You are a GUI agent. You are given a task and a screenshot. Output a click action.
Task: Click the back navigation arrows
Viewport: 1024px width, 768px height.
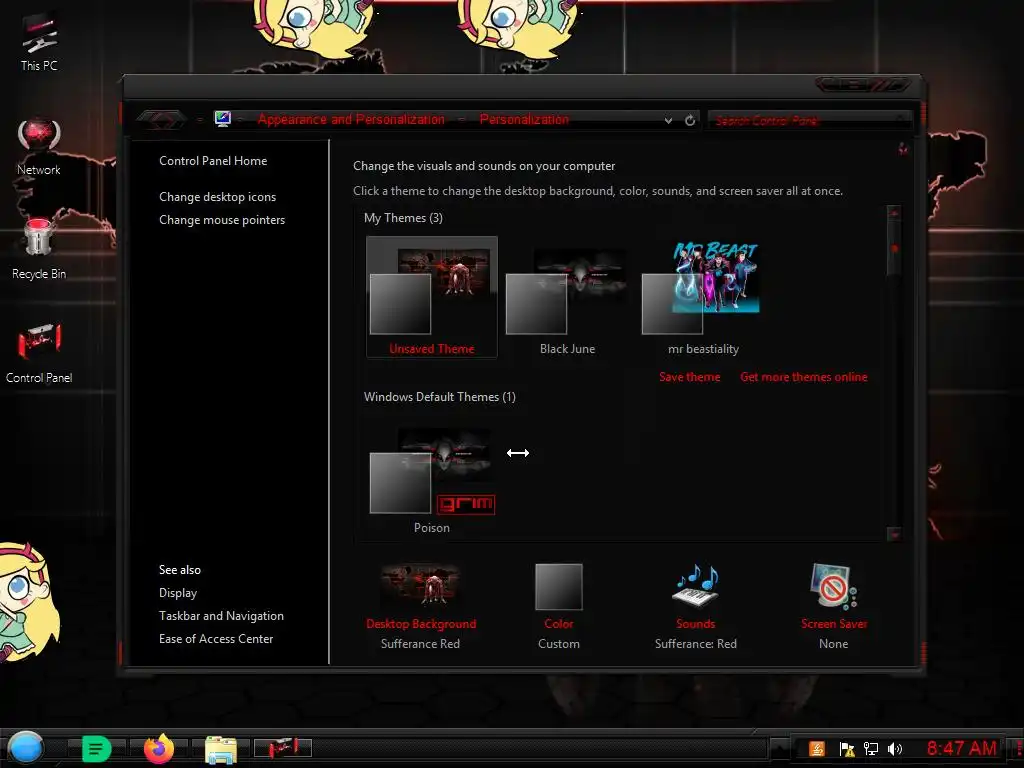pos(161,120)
